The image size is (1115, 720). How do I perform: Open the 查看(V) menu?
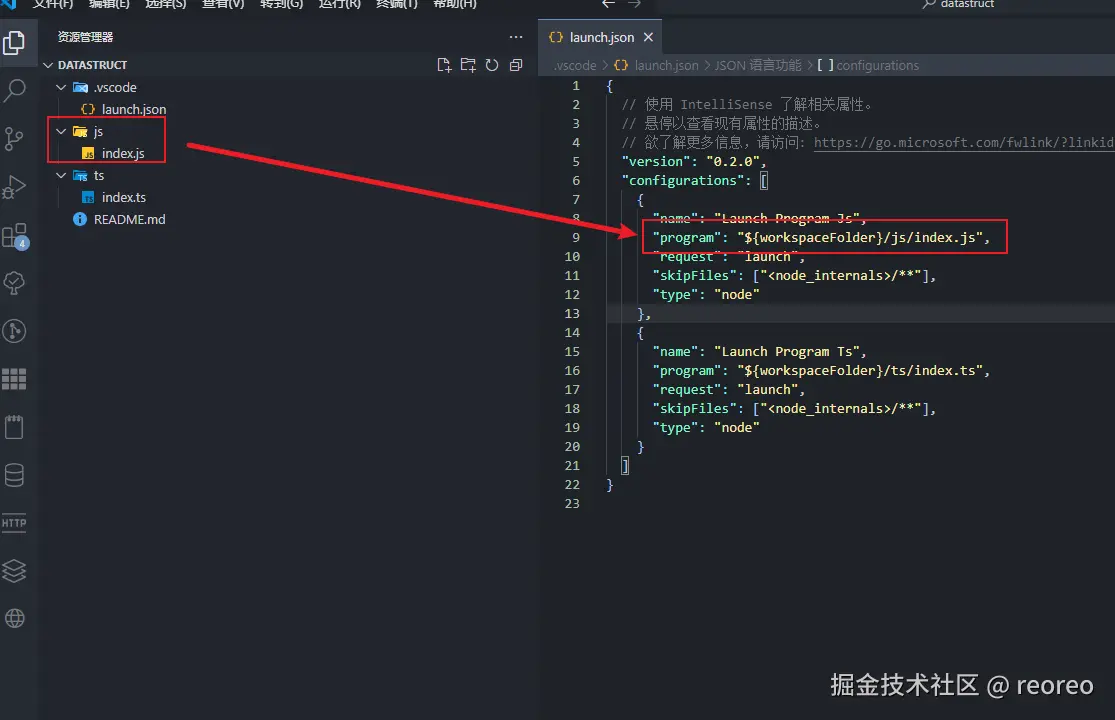pyautogui.click(x=223, y=4)
